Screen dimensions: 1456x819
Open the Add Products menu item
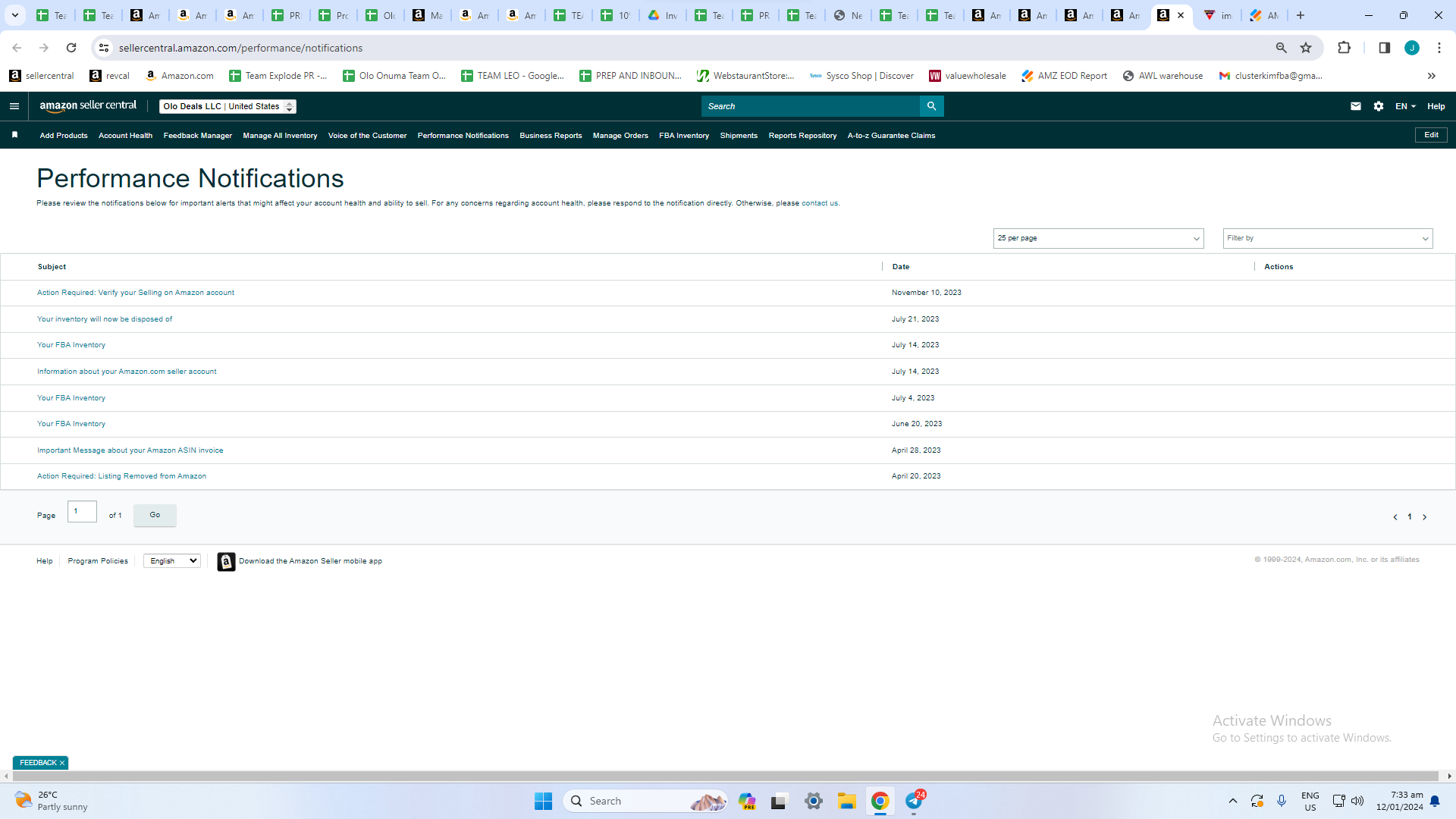64,136
